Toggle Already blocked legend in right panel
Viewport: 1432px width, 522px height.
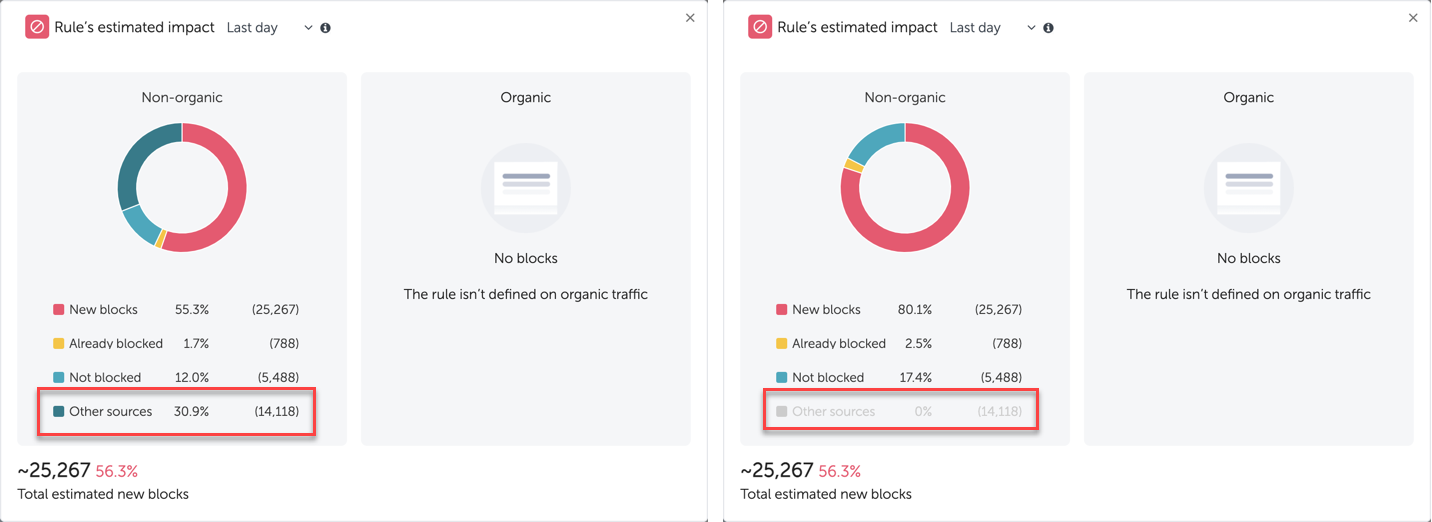[x=838, y=344]
